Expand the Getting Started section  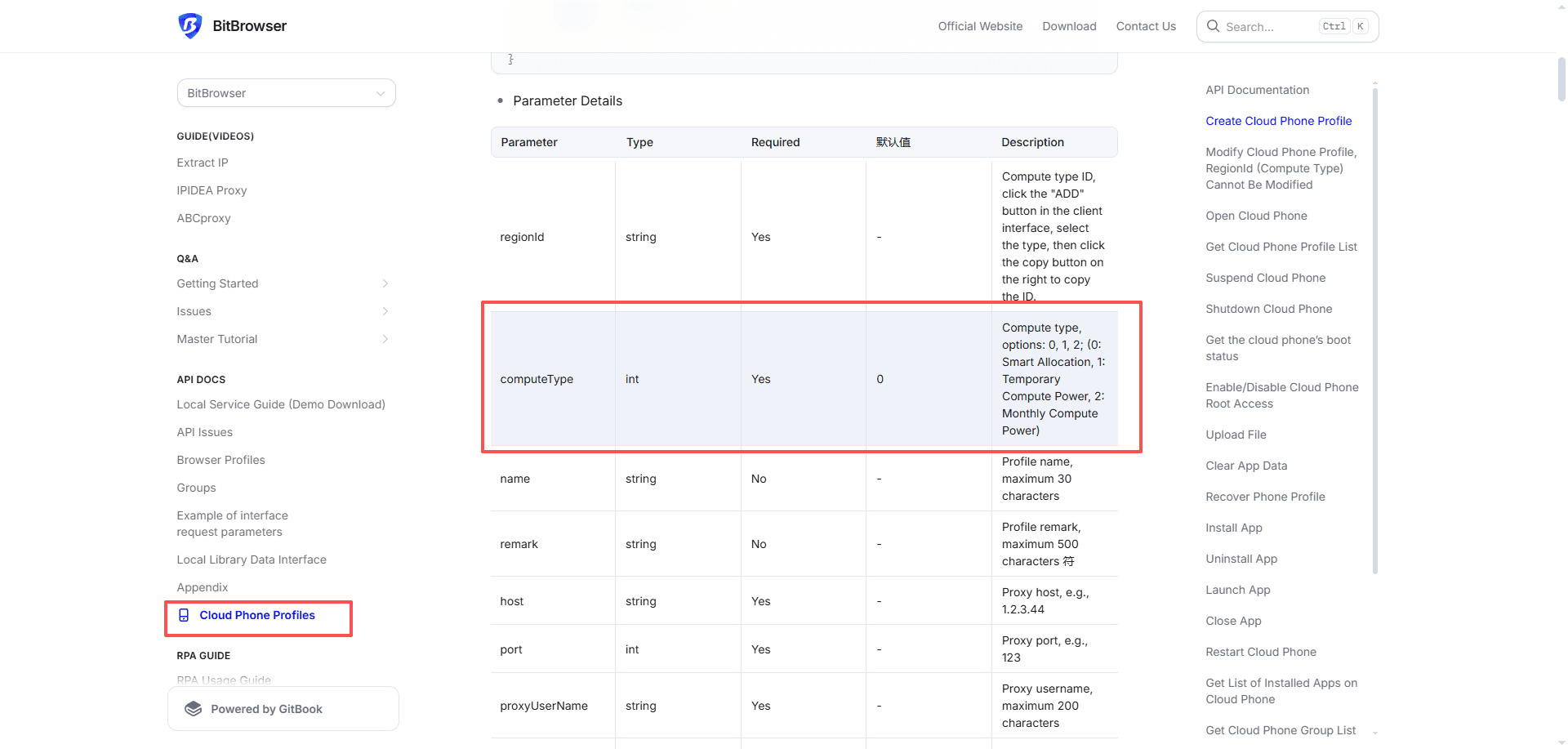click(385, 283)
